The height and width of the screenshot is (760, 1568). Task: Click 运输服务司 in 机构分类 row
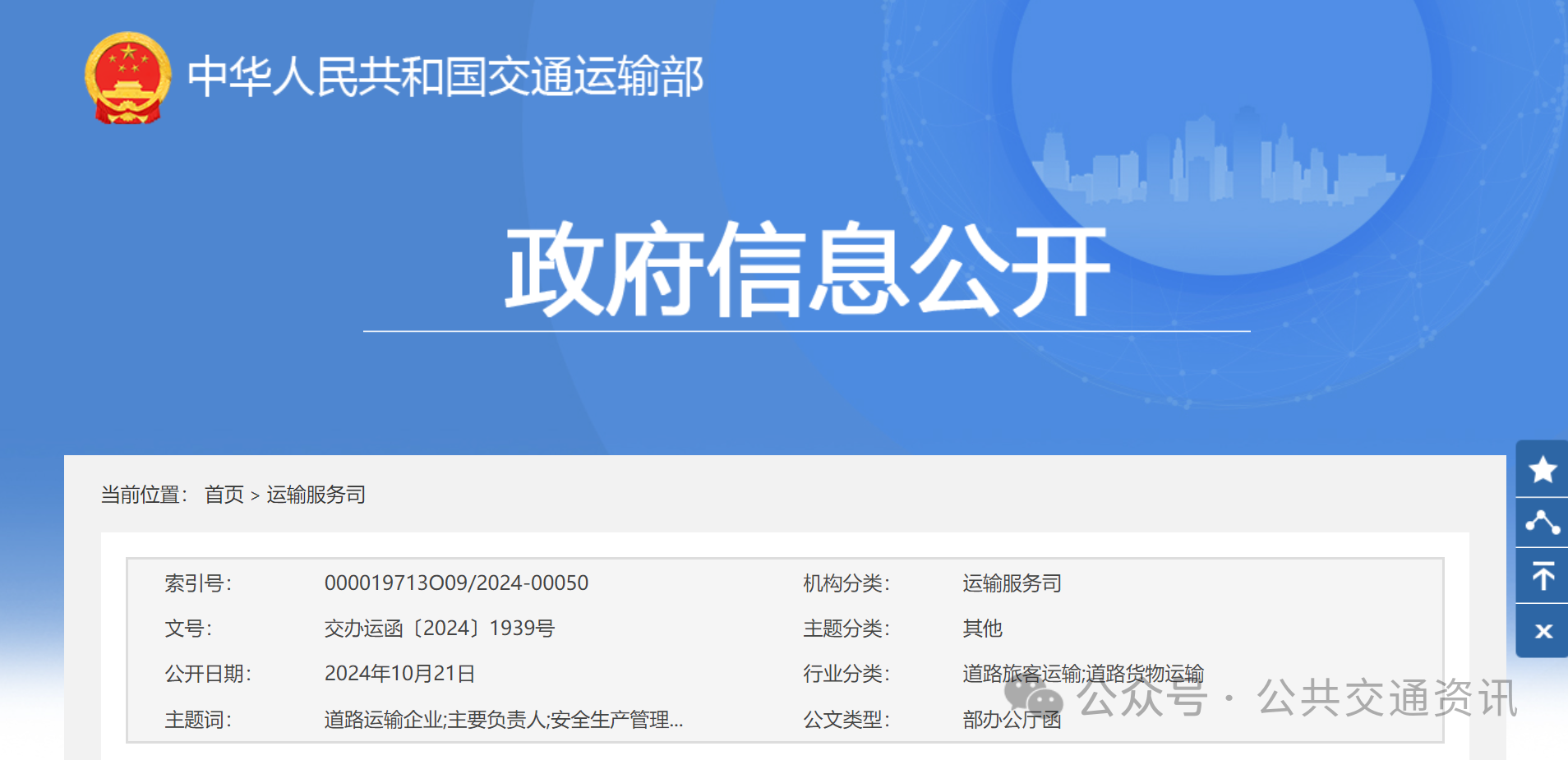(x=1012, y=583)
